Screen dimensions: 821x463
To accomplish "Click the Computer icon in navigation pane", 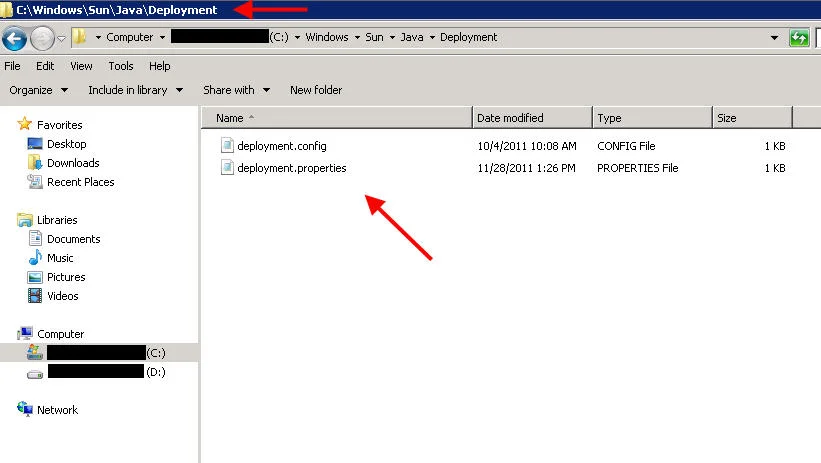I will tap(25, 333).
